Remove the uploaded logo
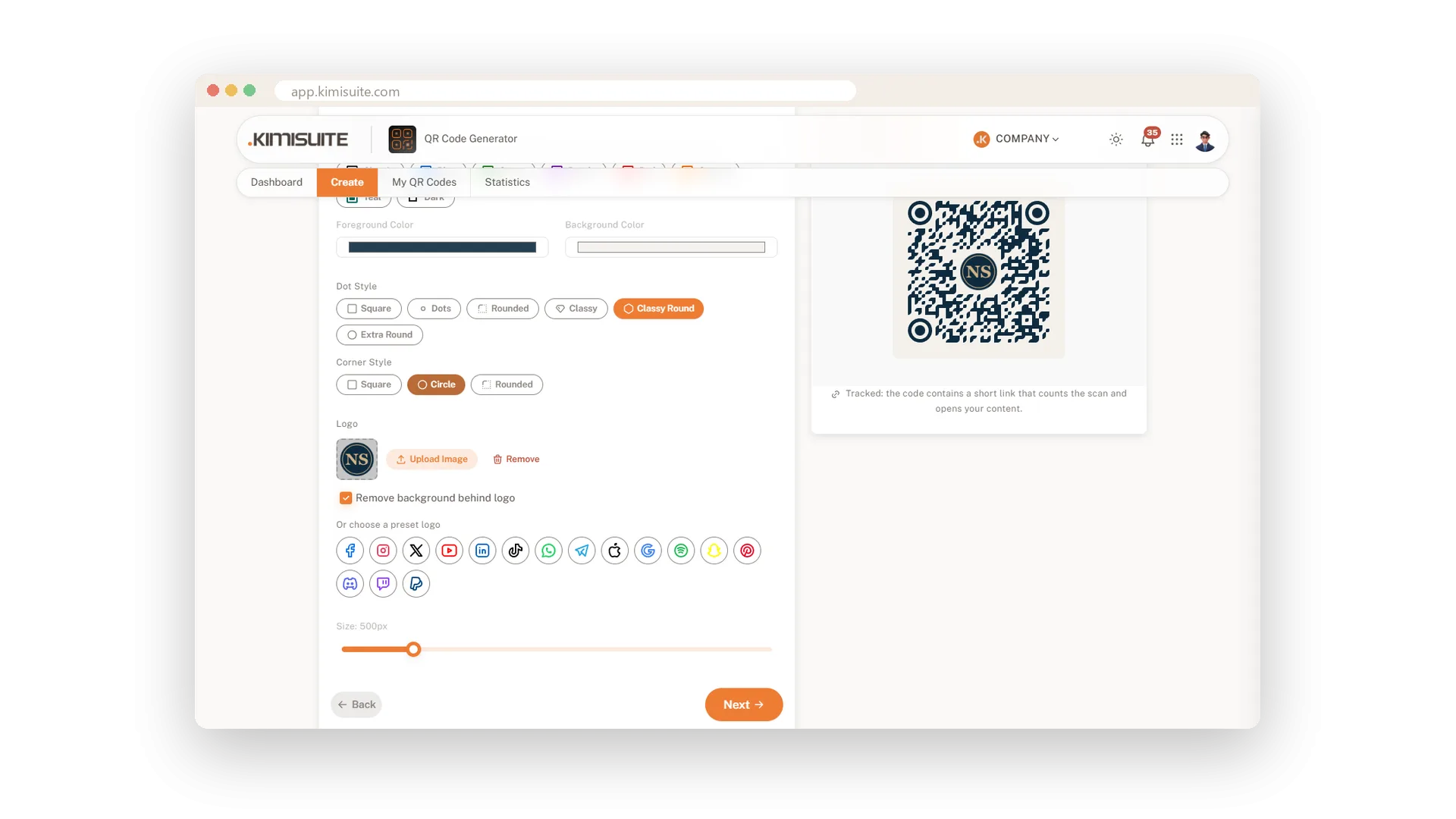Image resolution: width=1456 pixels, height=819 pixels. (x=516, y=460)
